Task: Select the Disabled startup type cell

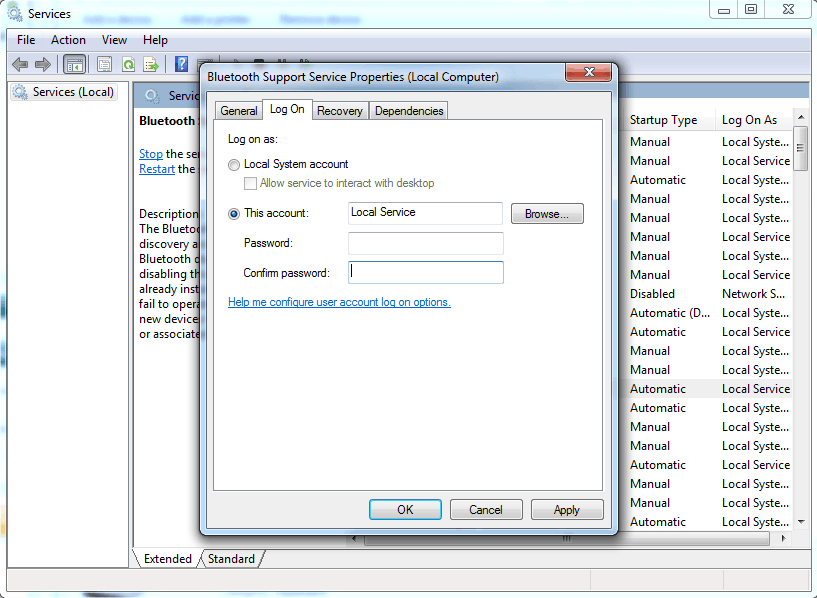Action: click(x=652, y=294)
